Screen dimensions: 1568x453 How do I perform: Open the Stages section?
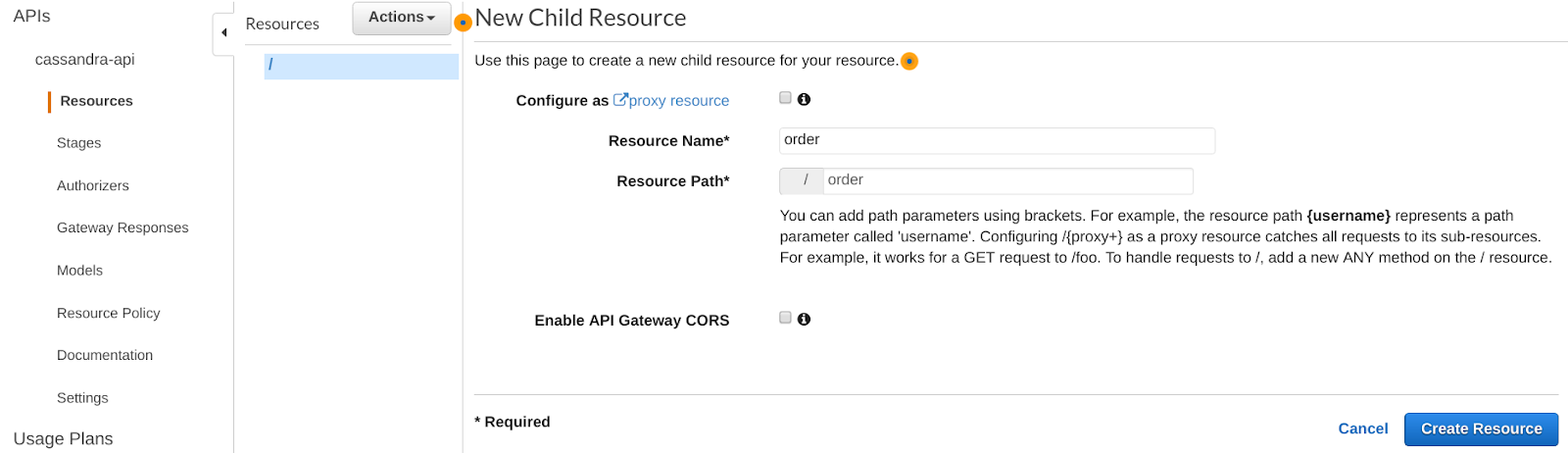click(78, 143)
